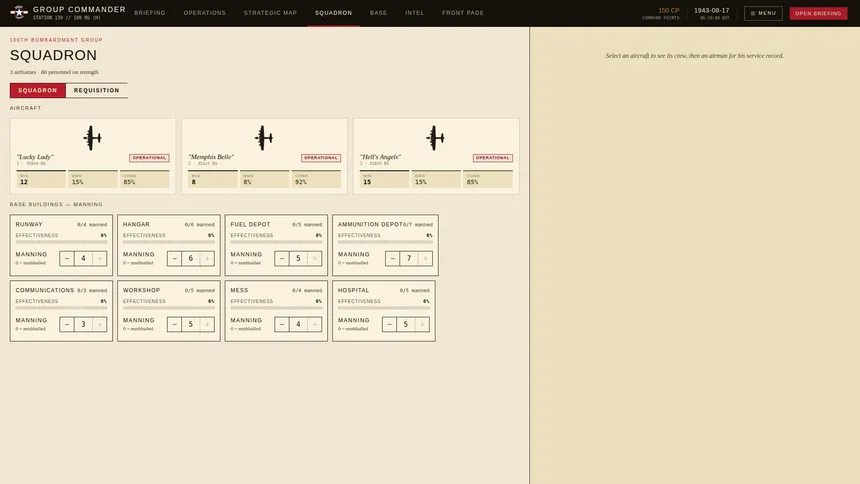860x484 pixels.
Task: Increase Hangar manning with plus button
Action: tap(207, 258)
